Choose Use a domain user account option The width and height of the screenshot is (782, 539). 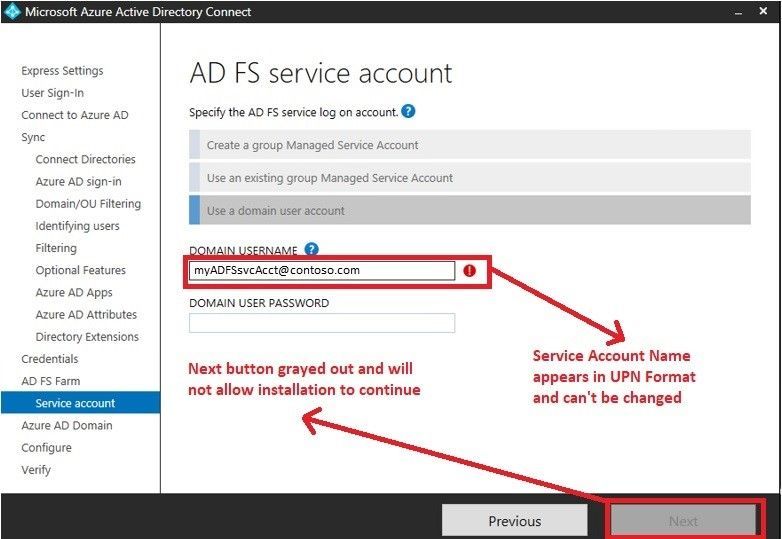tap(470, 210)
